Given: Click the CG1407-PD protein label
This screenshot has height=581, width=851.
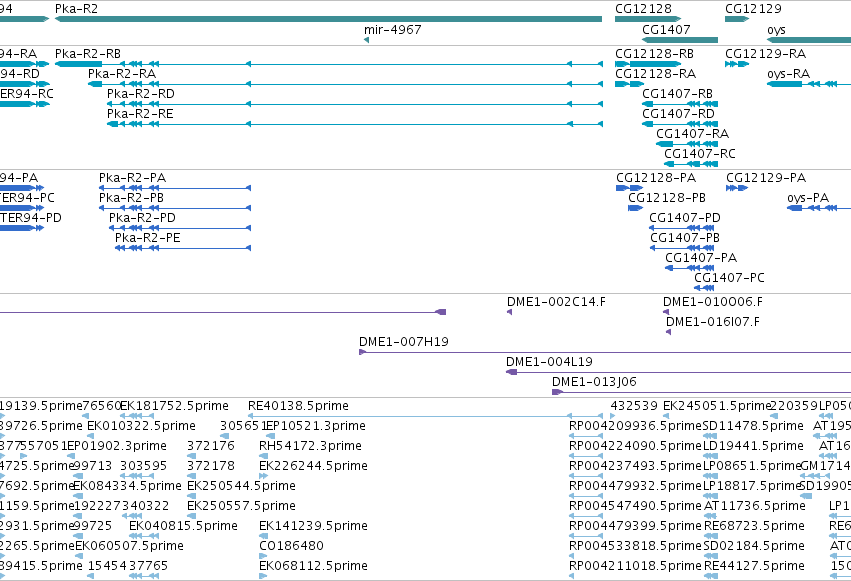Looking at the screenshot, I should [684, 218].
